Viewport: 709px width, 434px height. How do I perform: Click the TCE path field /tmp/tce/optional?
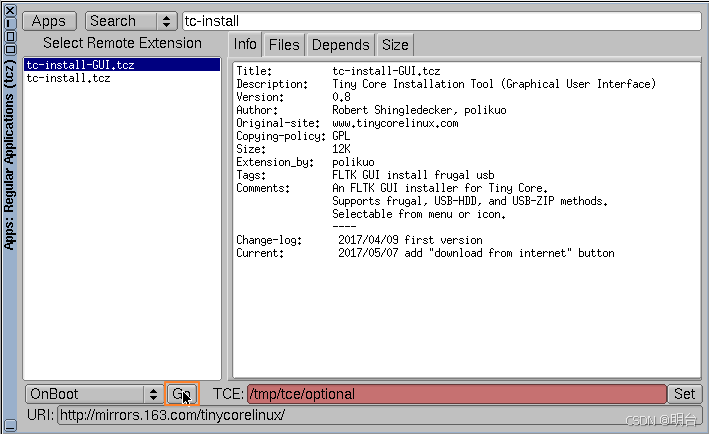pyautogui.click(x=457, y=394)
